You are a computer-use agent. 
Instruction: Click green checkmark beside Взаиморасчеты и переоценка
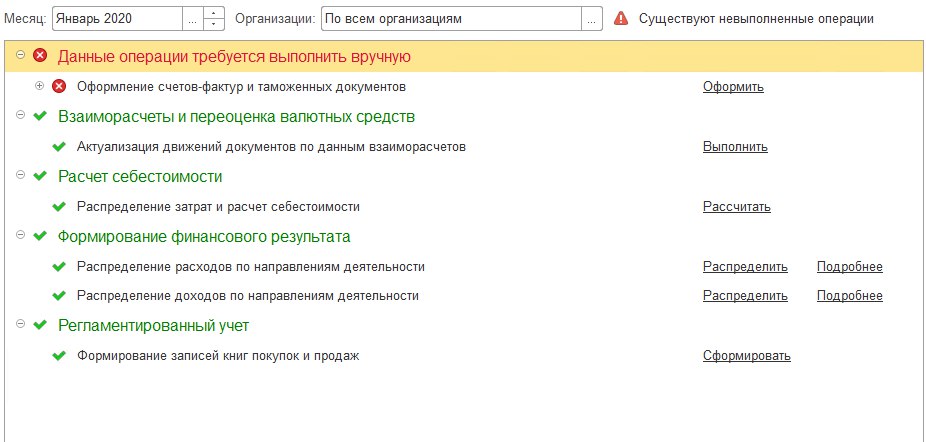click(40, 116)
